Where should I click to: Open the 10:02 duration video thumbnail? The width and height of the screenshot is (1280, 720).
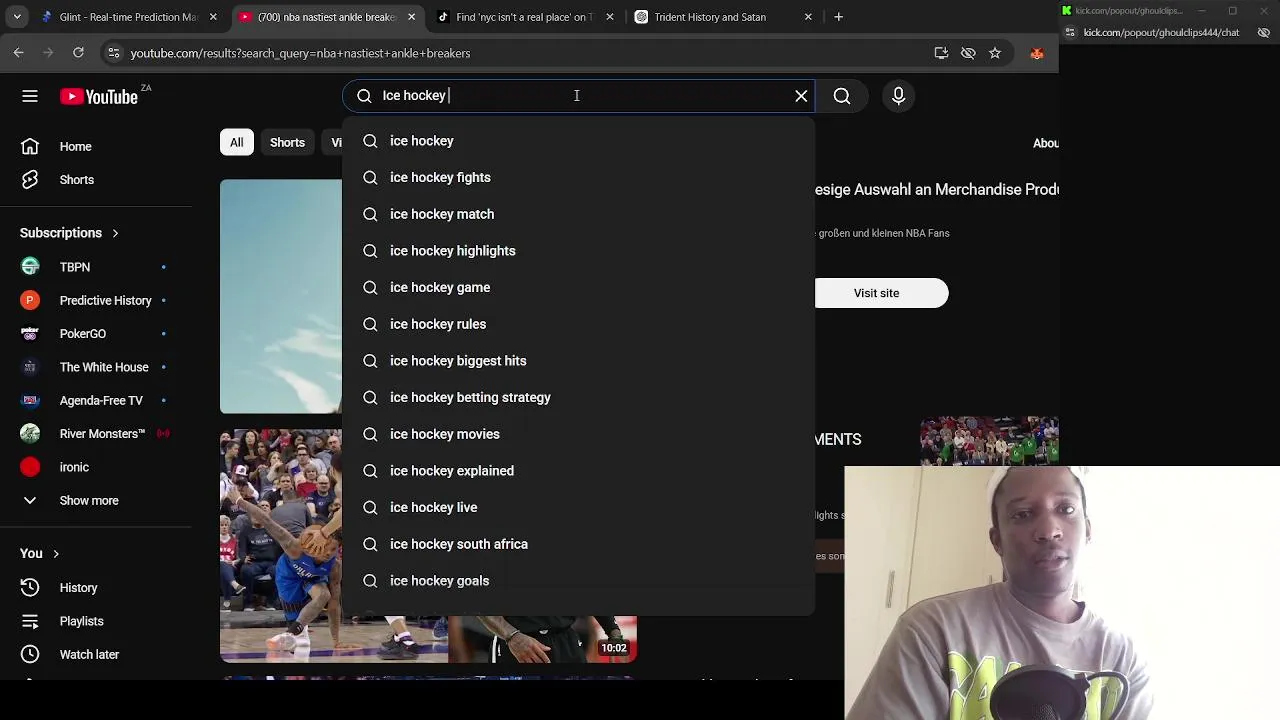[541, 639]
